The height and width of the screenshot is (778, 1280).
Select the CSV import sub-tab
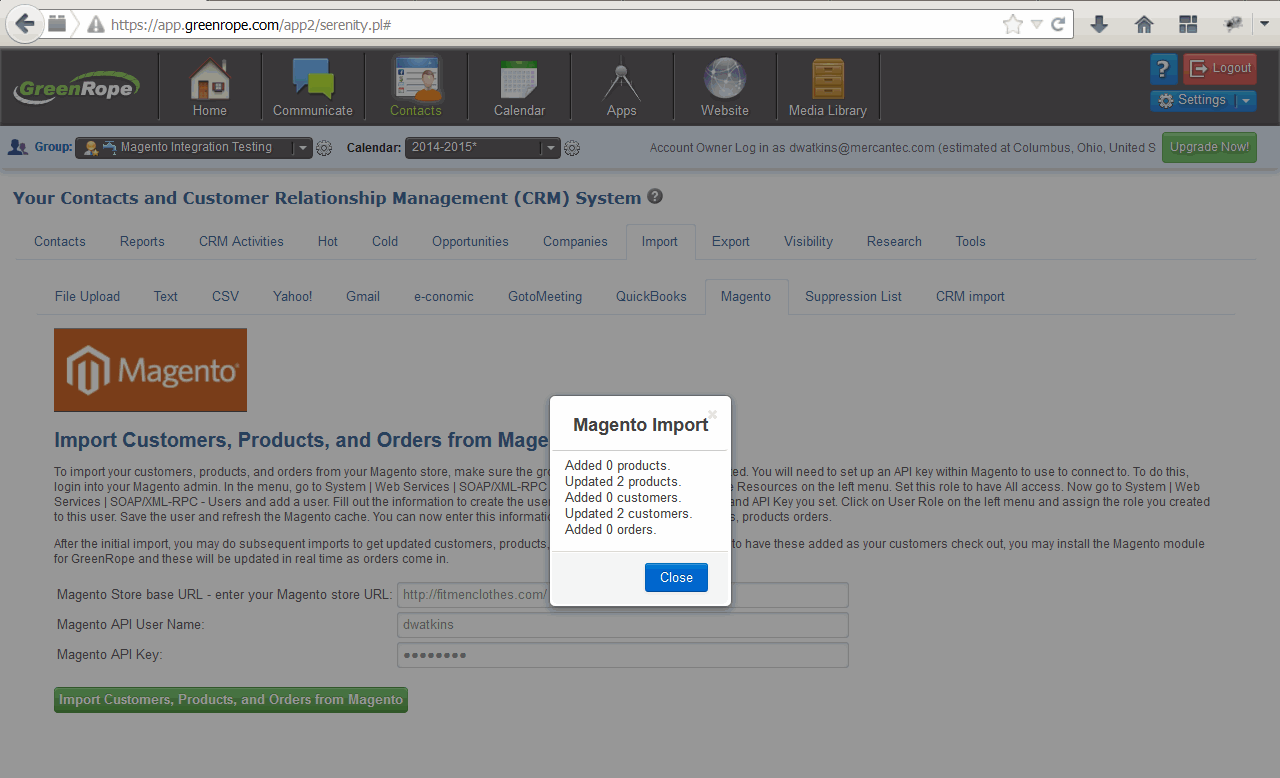[225, 296]
